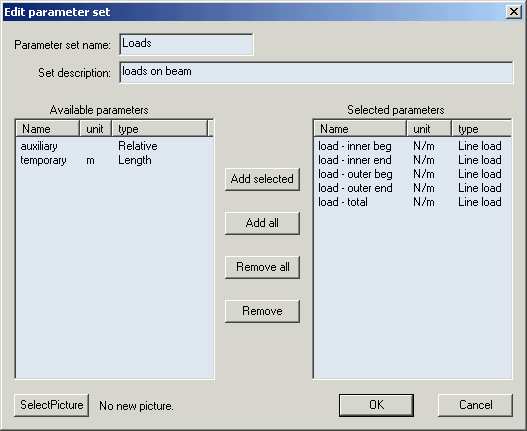Select load - inner end parameter
The height and width of the screenshot is (431, 527).
[x=412, y=160]
